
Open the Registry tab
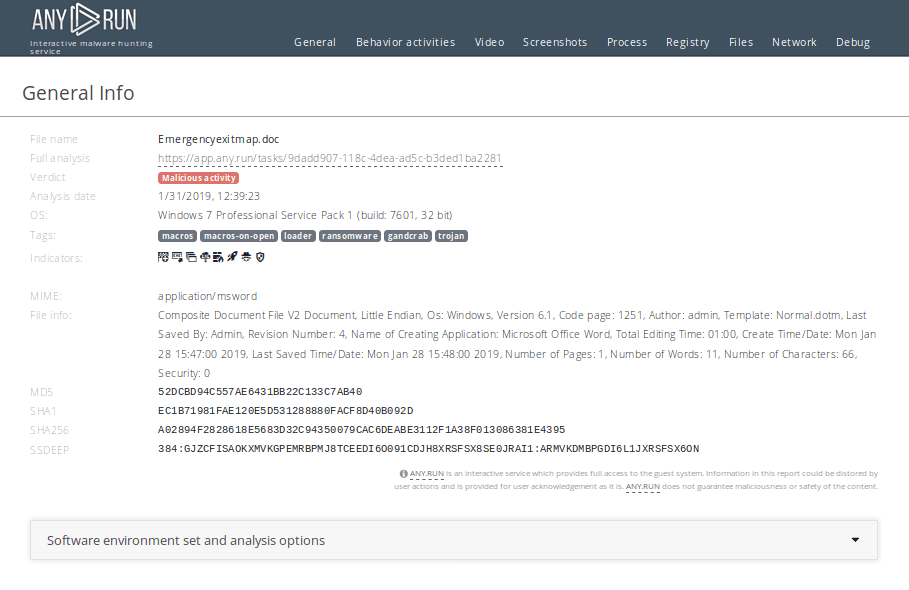click(688, 42)
